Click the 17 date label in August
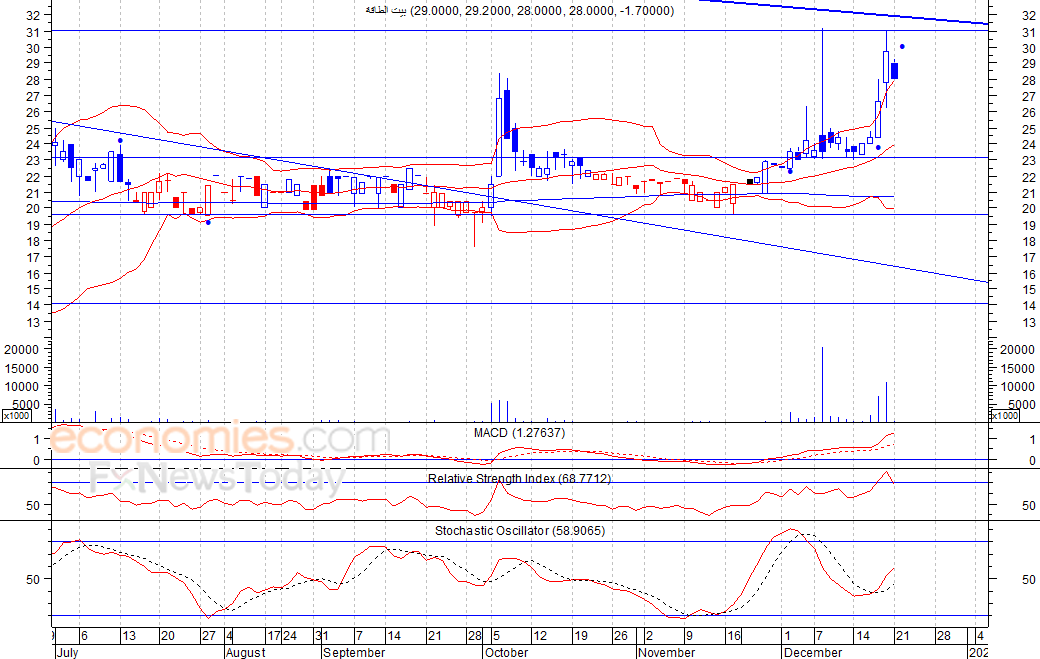Screen dimensions: 1040x659 tap(274, 636)
